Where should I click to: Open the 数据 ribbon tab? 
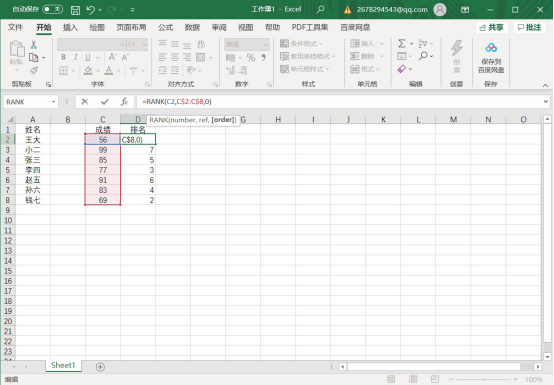point(192,28)
